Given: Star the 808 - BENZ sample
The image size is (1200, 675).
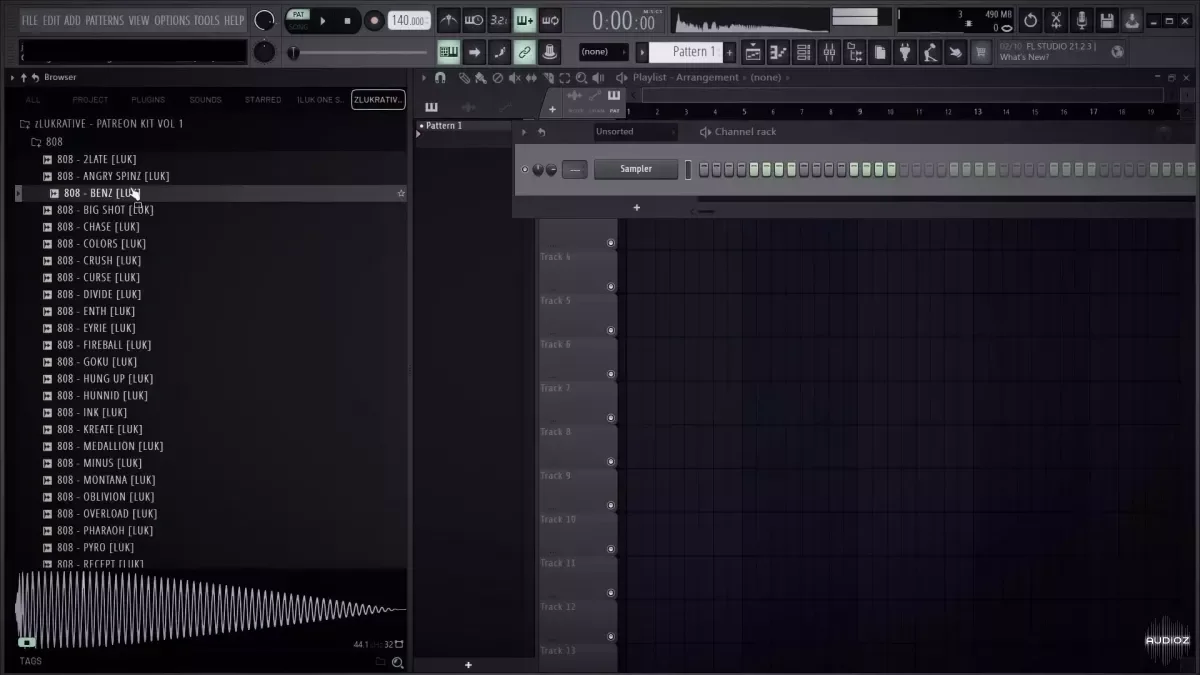Looking at the screenshot, I should (x=401, y=193).
